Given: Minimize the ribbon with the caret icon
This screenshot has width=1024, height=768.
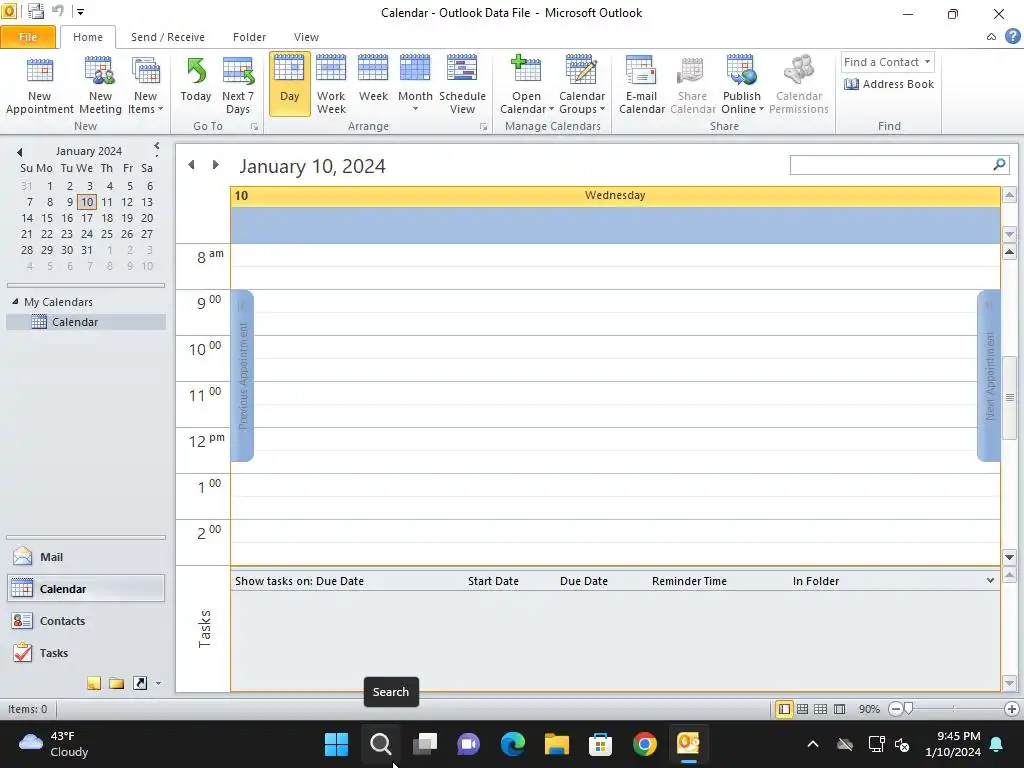Looking at the screenshot, I should click(991, 37).
